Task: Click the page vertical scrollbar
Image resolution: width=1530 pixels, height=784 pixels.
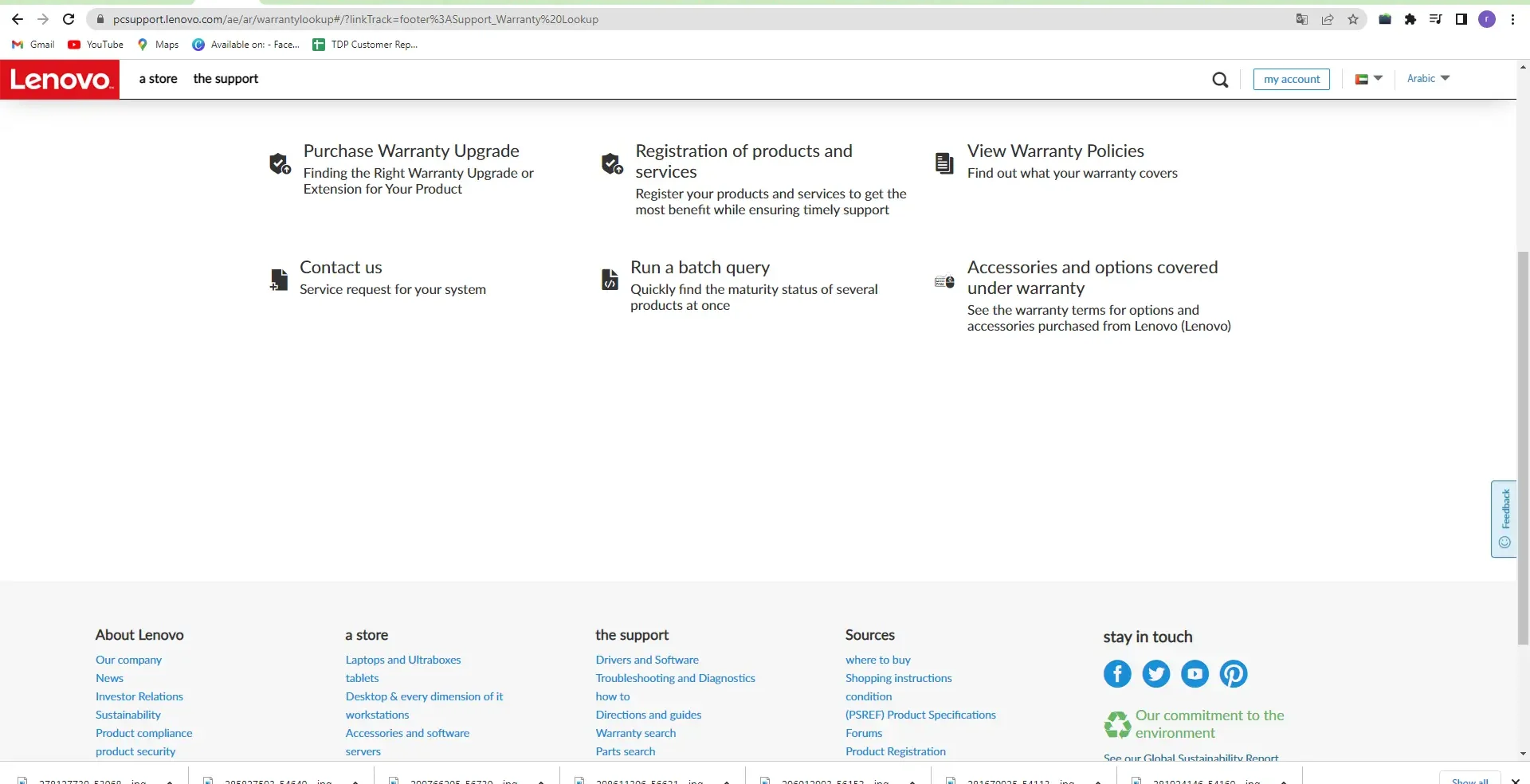Action: (1523, 446)
